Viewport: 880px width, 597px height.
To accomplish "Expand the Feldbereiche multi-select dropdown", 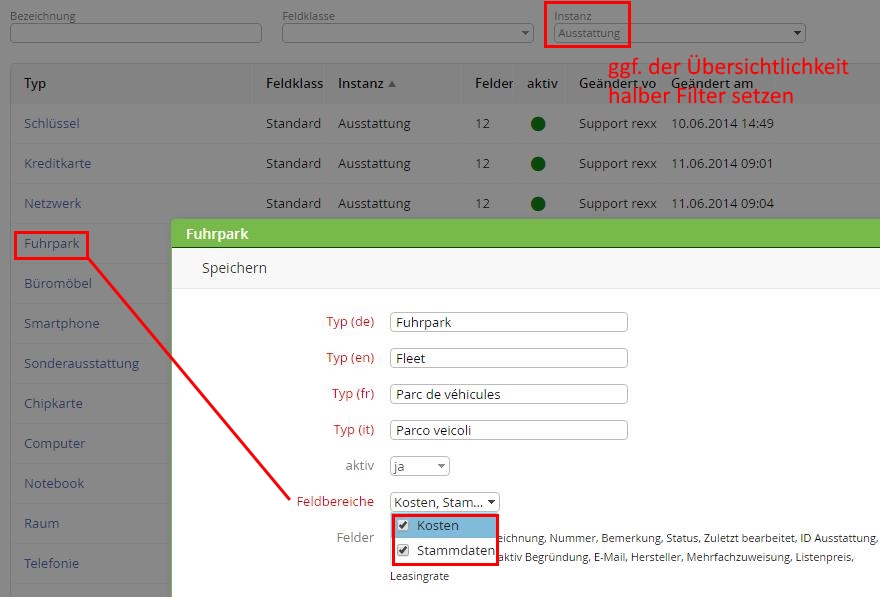I will pos(444,502).
